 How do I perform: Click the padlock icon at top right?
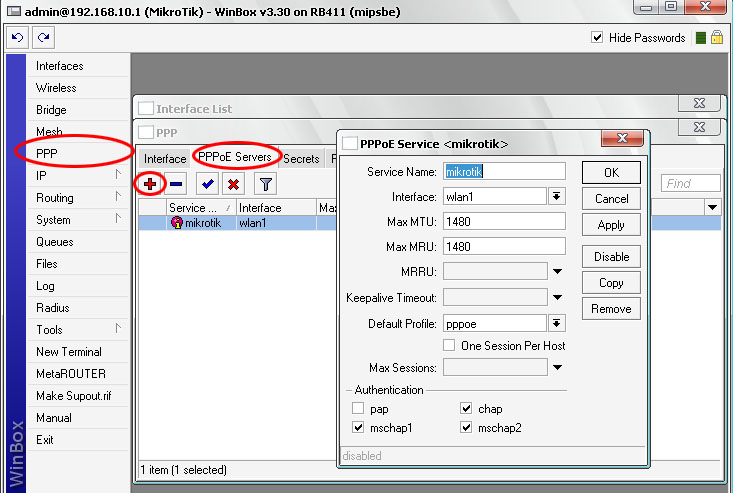pos(717,37)
